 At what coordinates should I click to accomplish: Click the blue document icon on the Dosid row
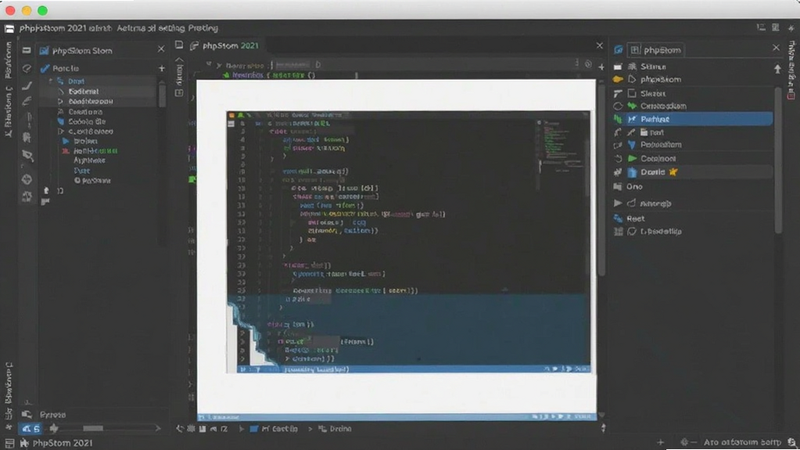pyautogui.click(x=632, y=172)
